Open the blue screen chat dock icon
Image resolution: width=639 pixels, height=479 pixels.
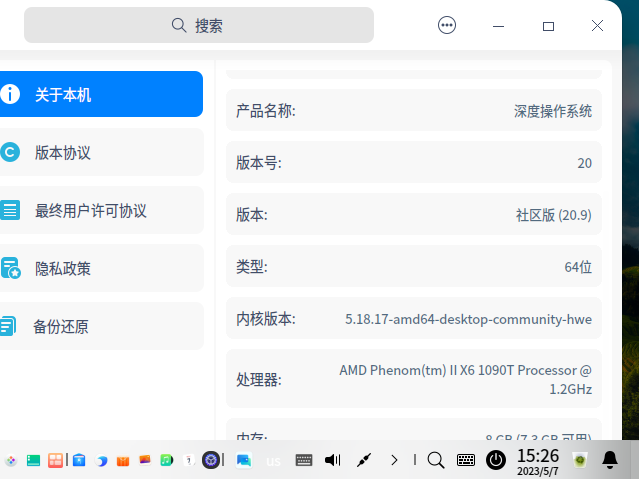click(x=244, y=461)
